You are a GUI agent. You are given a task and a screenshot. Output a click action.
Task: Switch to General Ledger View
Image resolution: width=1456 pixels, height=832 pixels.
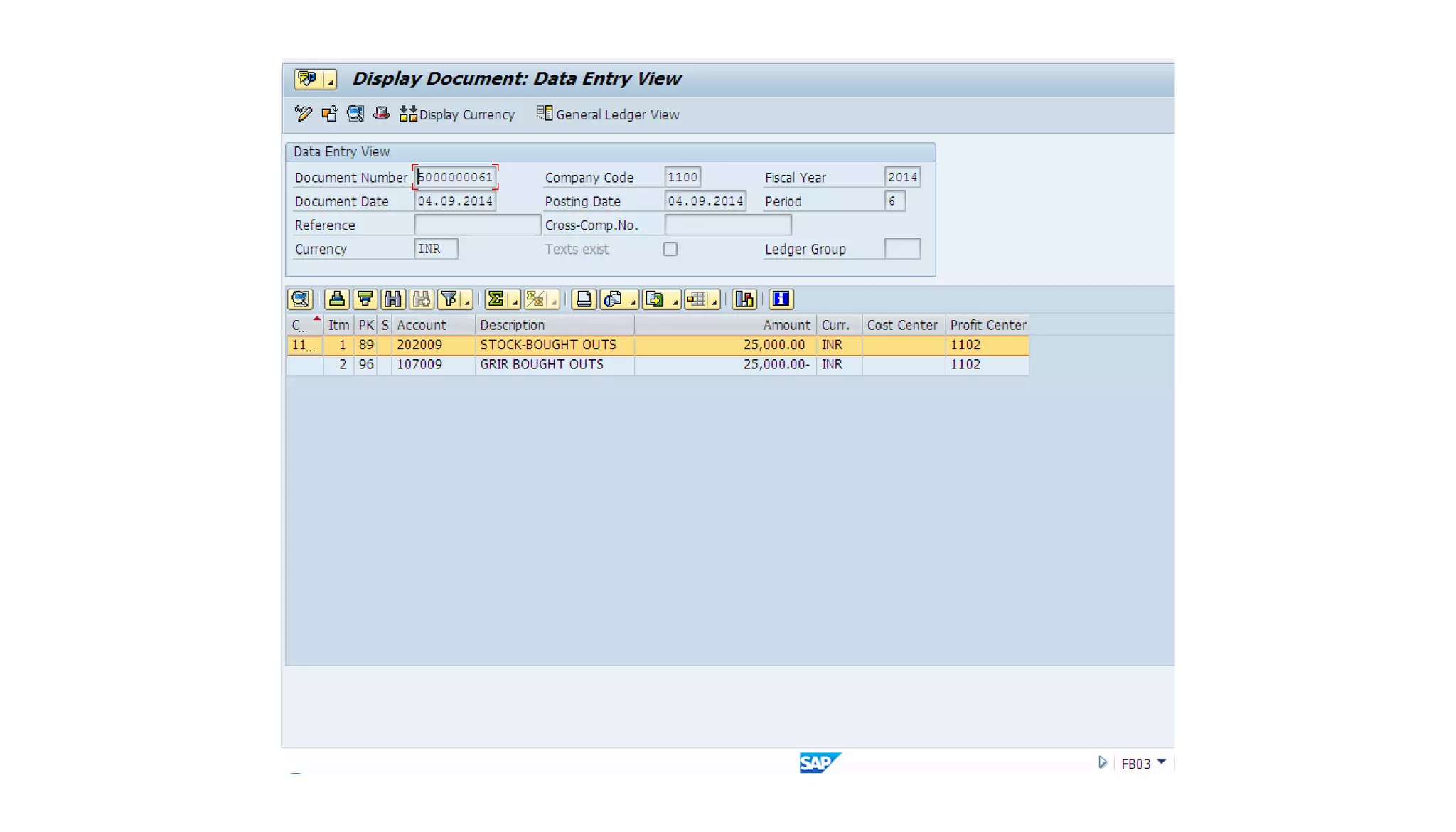(x=608, y=114)
